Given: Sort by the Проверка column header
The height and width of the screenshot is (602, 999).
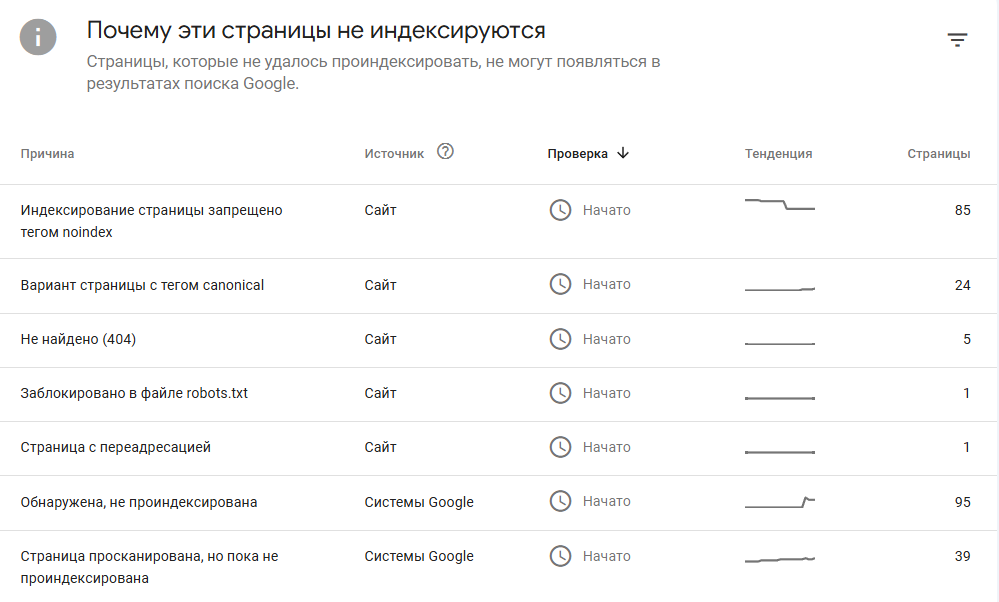Looking at the screenshot, I should (577, 154).
